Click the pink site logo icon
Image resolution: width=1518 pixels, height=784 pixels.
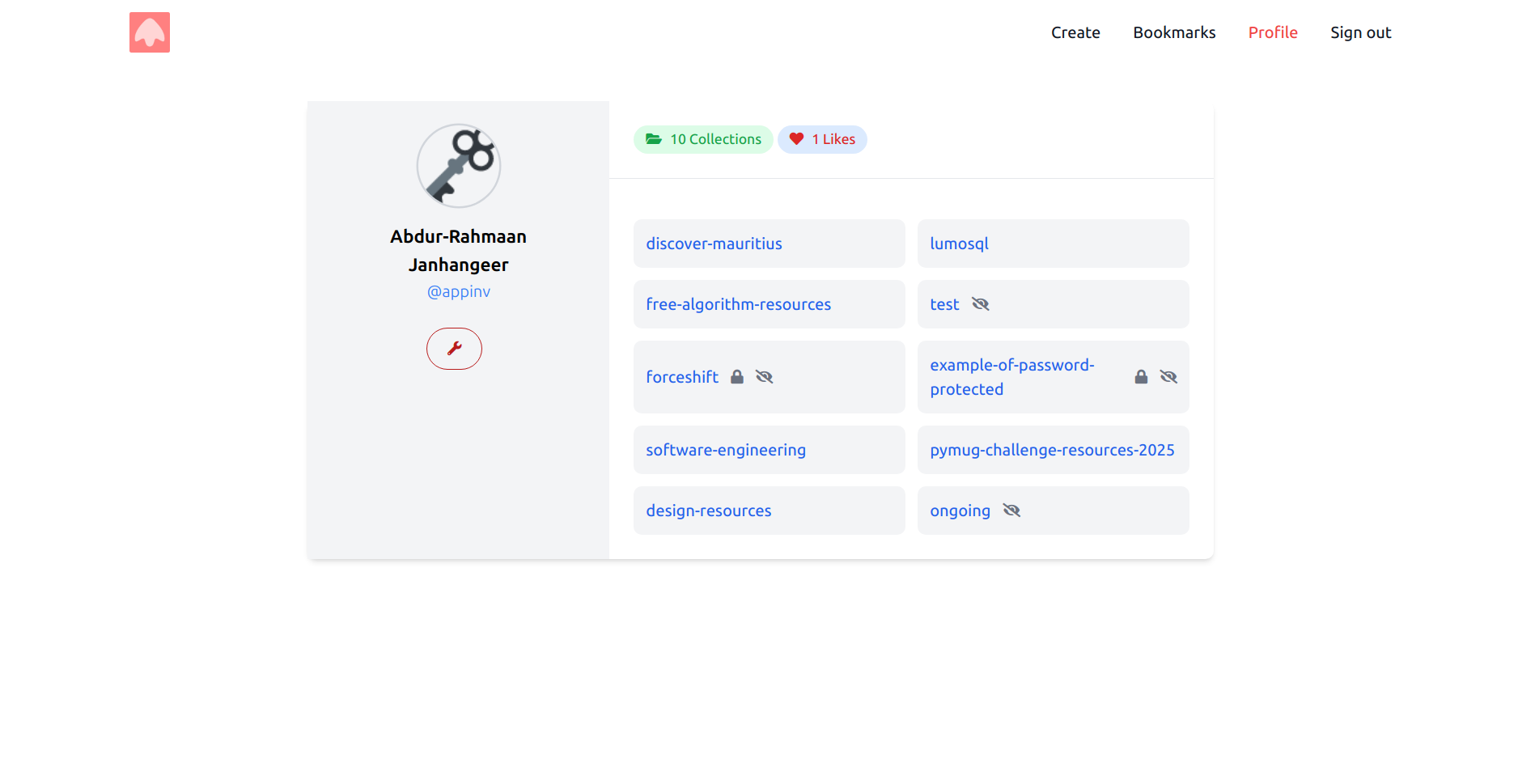(x=150, y=32)
